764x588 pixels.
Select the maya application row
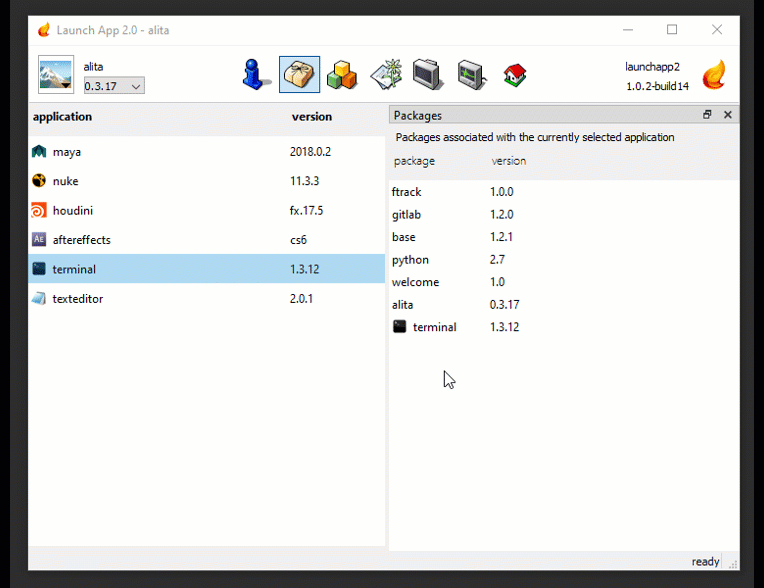[207, 152]
